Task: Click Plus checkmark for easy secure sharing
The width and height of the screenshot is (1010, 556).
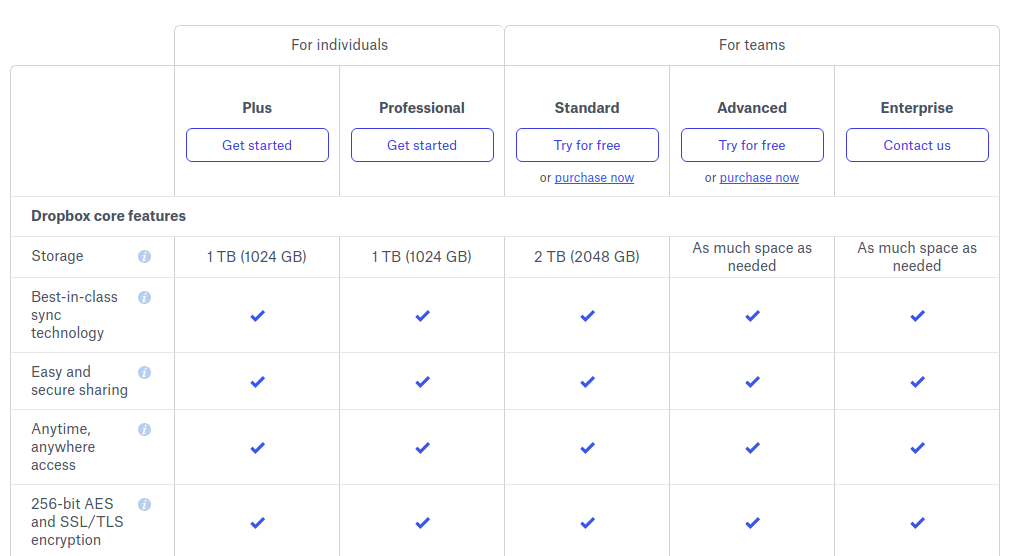Action: [258, 382]
